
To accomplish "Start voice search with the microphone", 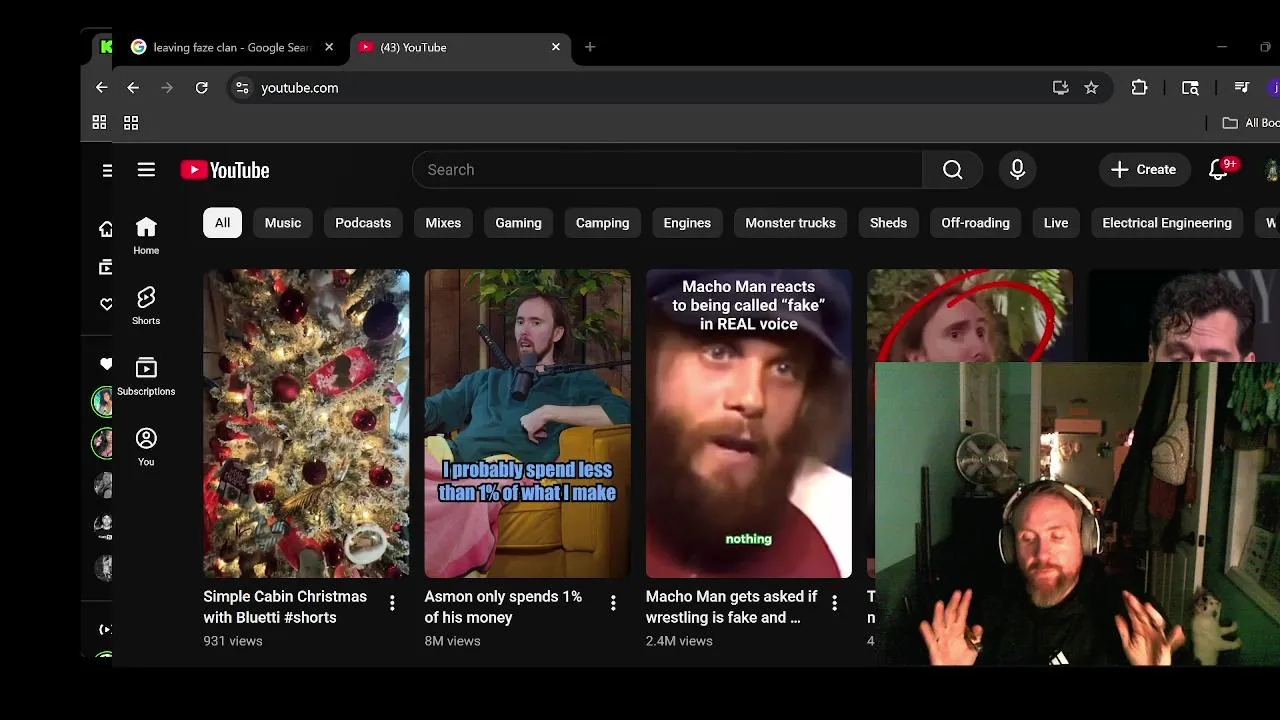I will click(x=1017, y=170).
